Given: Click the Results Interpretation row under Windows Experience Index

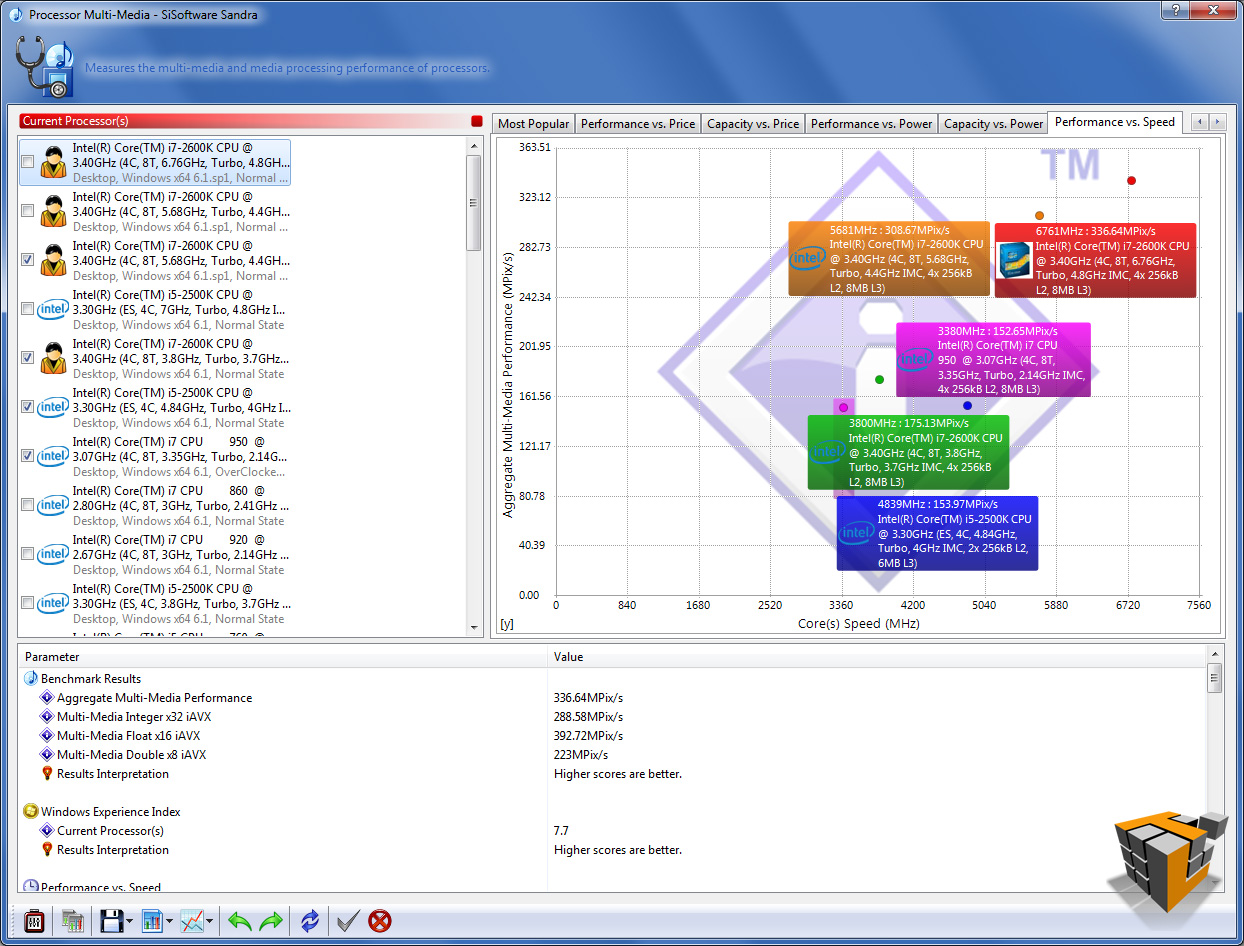Looking at the screenshot, I should 612,850.
